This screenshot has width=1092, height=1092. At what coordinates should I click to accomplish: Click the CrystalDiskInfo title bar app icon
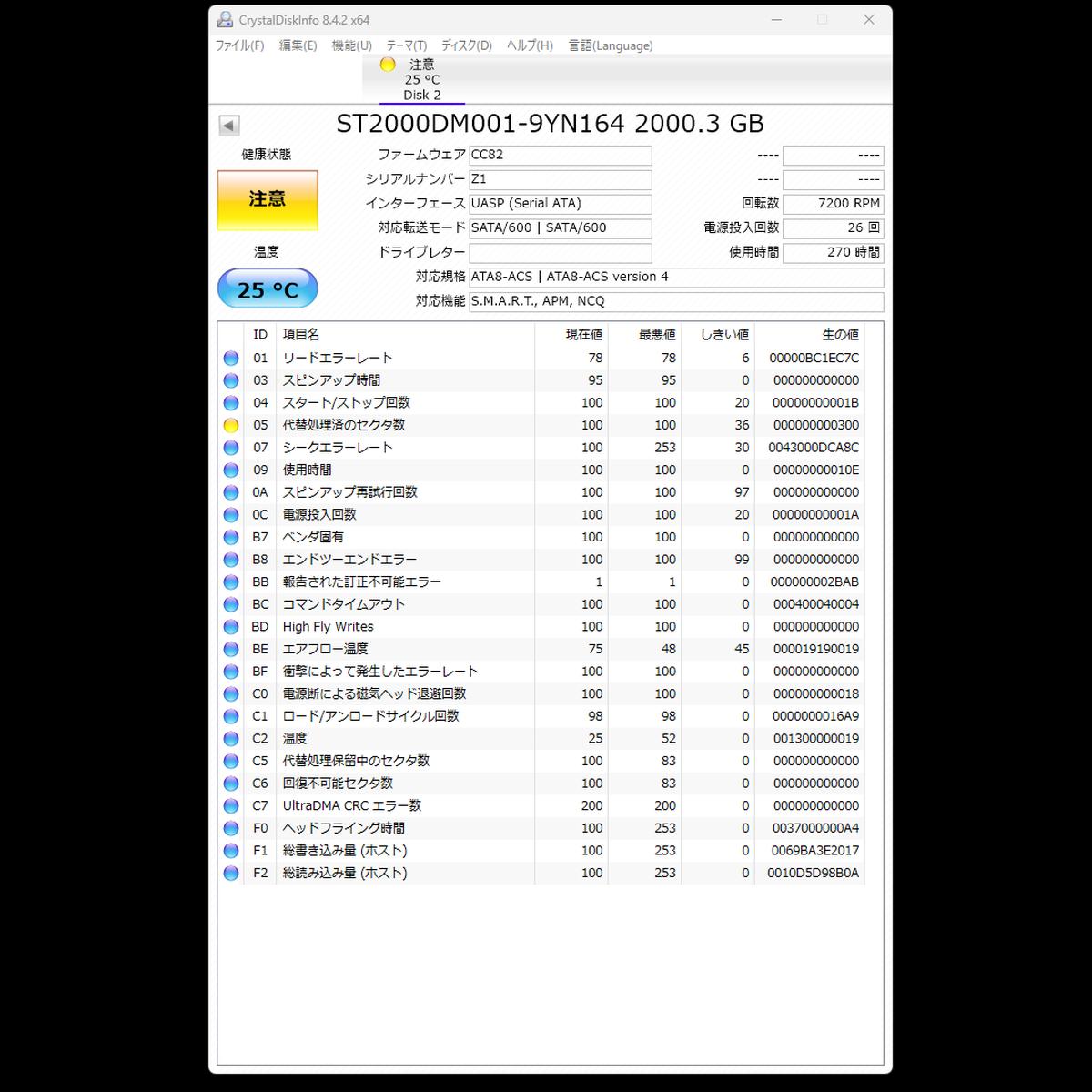pos(225,20)
